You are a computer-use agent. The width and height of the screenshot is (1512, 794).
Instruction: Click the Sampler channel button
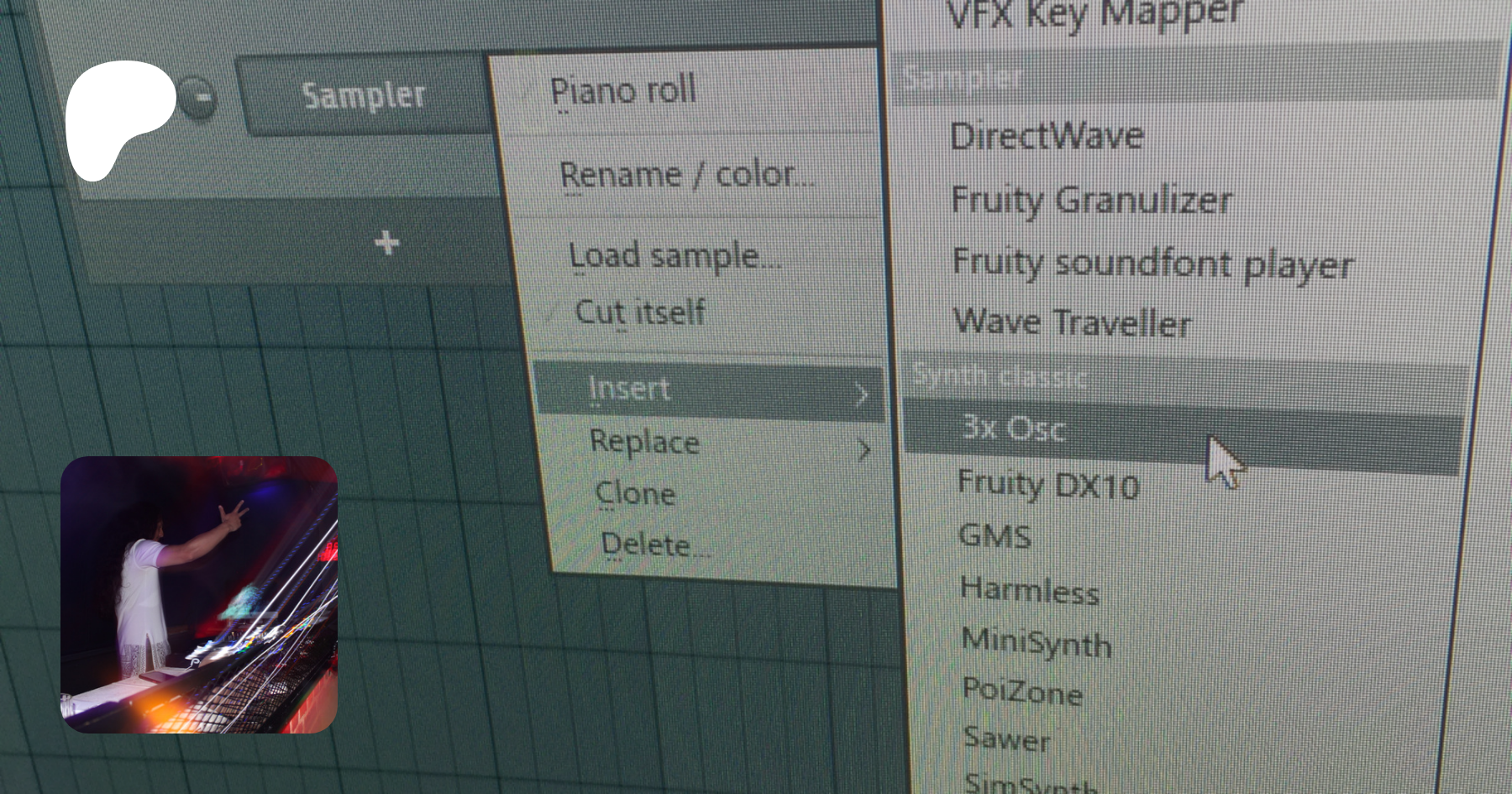(363, 95)
